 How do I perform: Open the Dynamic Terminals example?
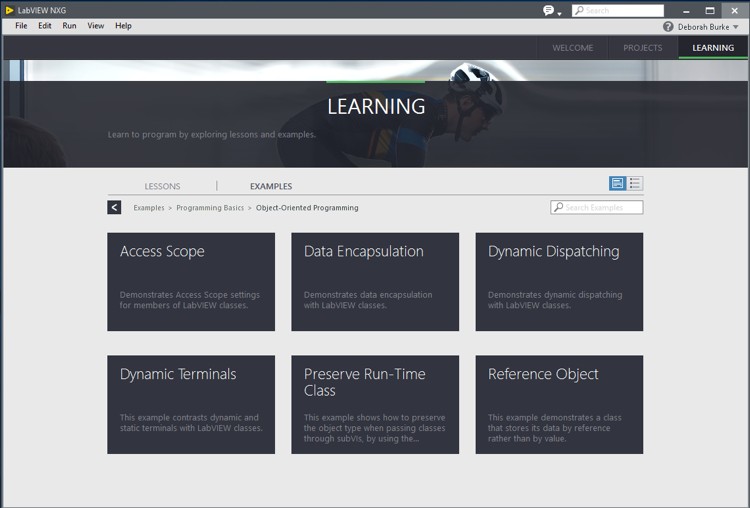[191, 404]
